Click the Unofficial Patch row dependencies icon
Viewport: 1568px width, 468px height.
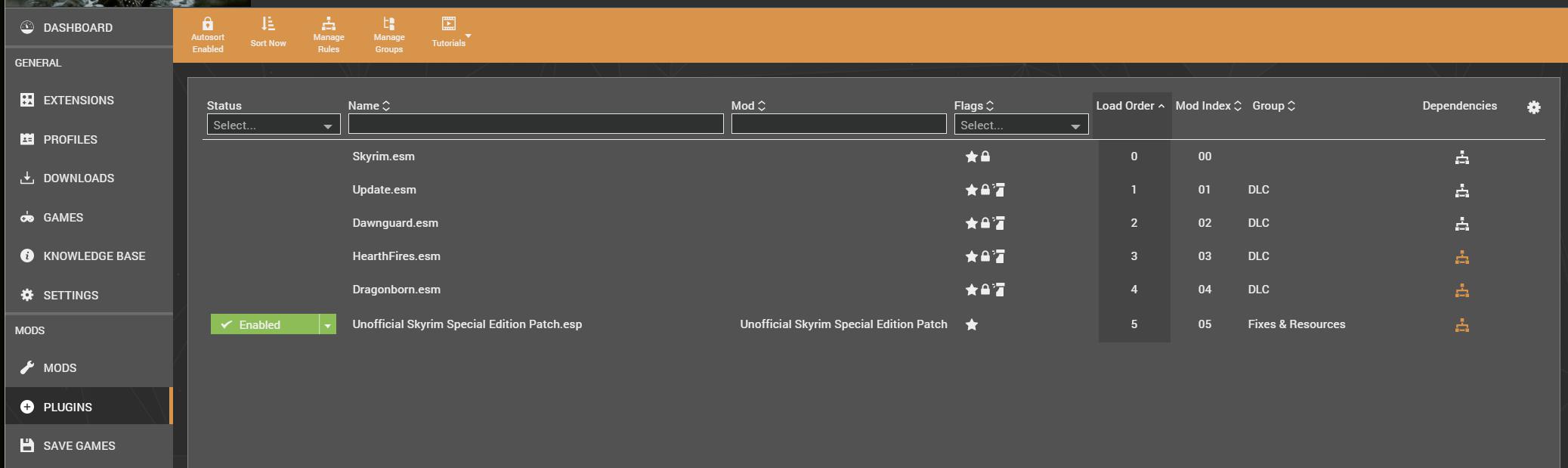coord(1462,325)
